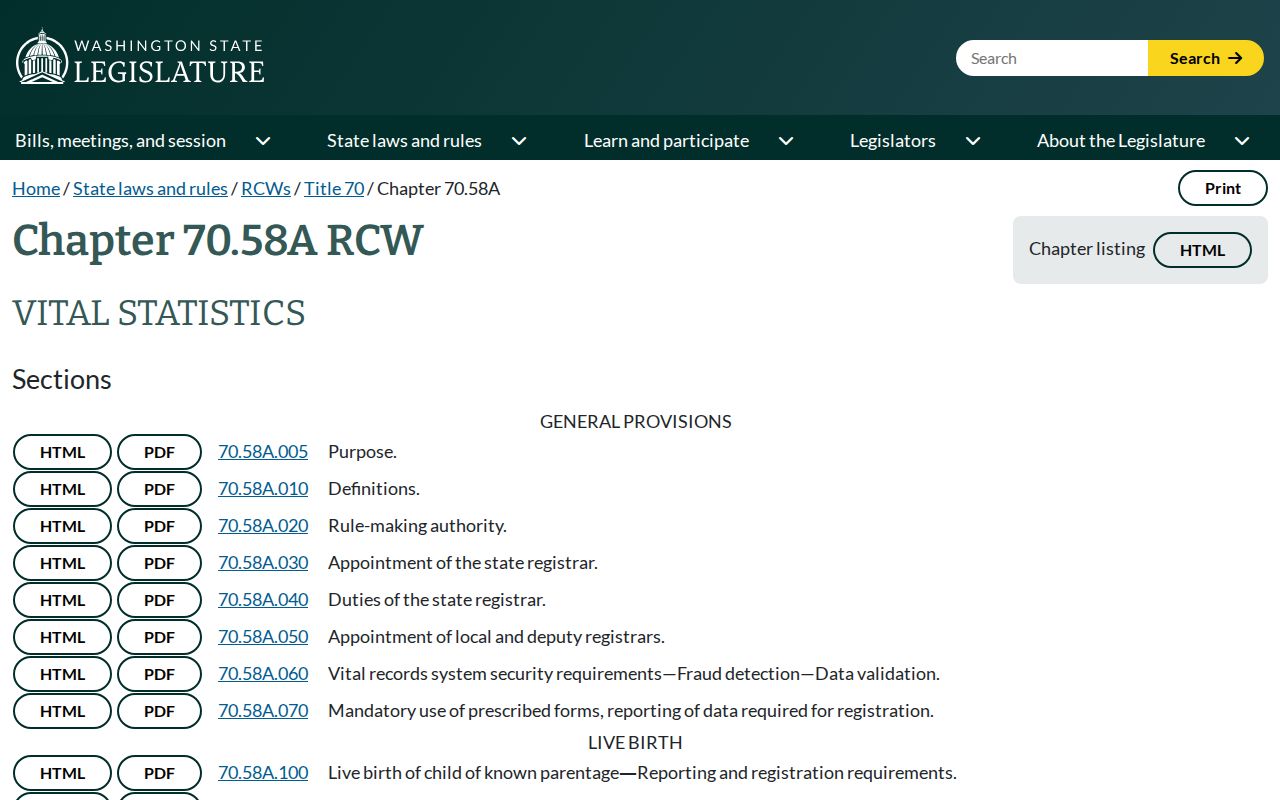The height and width of the screenshot is (800, 1280).
Task: Focus the Search input field
Action: (x=1052, y=58)
